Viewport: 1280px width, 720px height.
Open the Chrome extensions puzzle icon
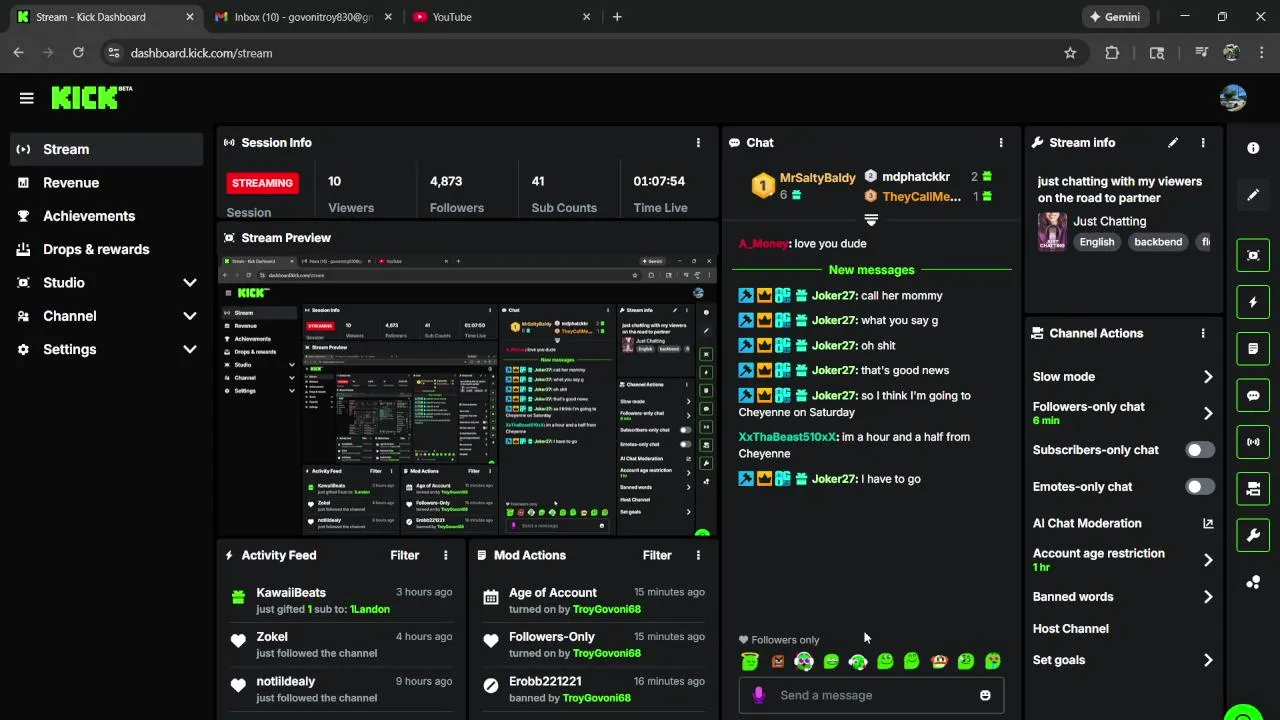[x=1112, y=53]
